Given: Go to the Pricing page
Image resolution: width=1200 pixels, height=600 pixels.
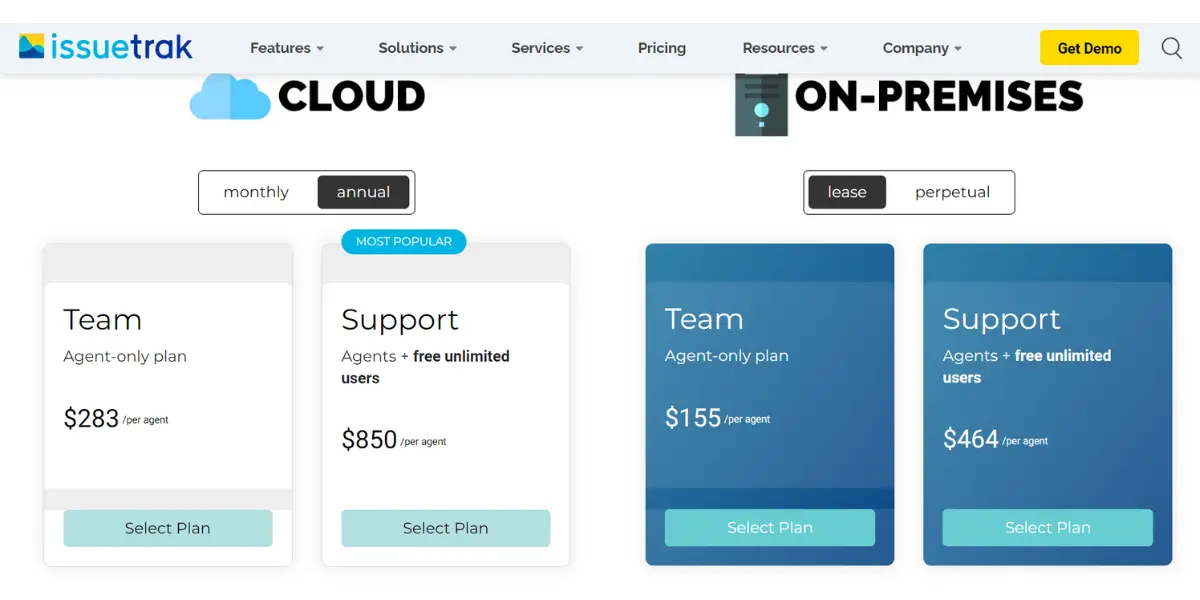Looking at the screenshot, I should tap(662, 48).
